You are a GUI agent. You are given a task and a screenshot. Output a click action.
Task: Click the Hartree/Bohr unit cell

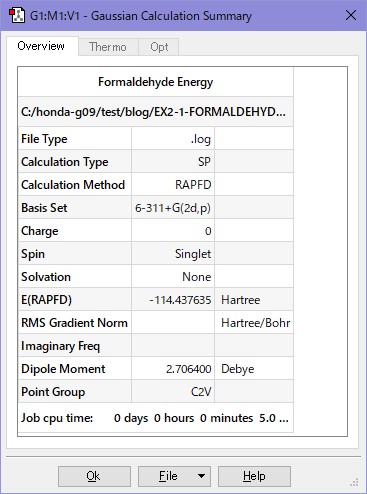pos(254,323)
